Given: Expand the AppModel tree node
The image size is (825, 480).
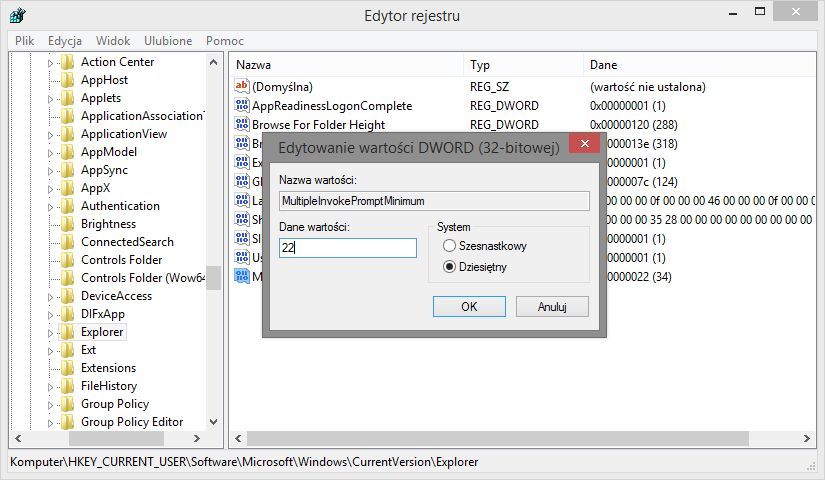Looking at the screenshot, I should click(51, 153).
